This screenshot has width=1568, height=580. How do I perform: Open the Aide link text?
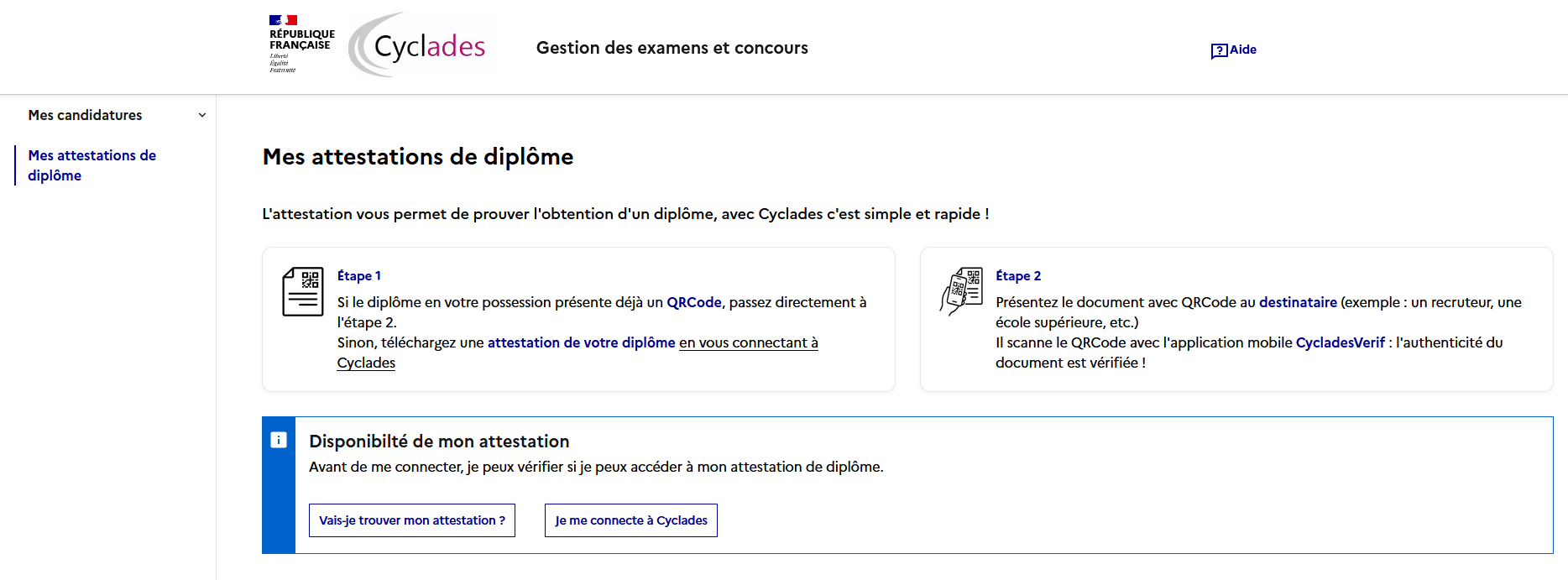point(1242,50)
